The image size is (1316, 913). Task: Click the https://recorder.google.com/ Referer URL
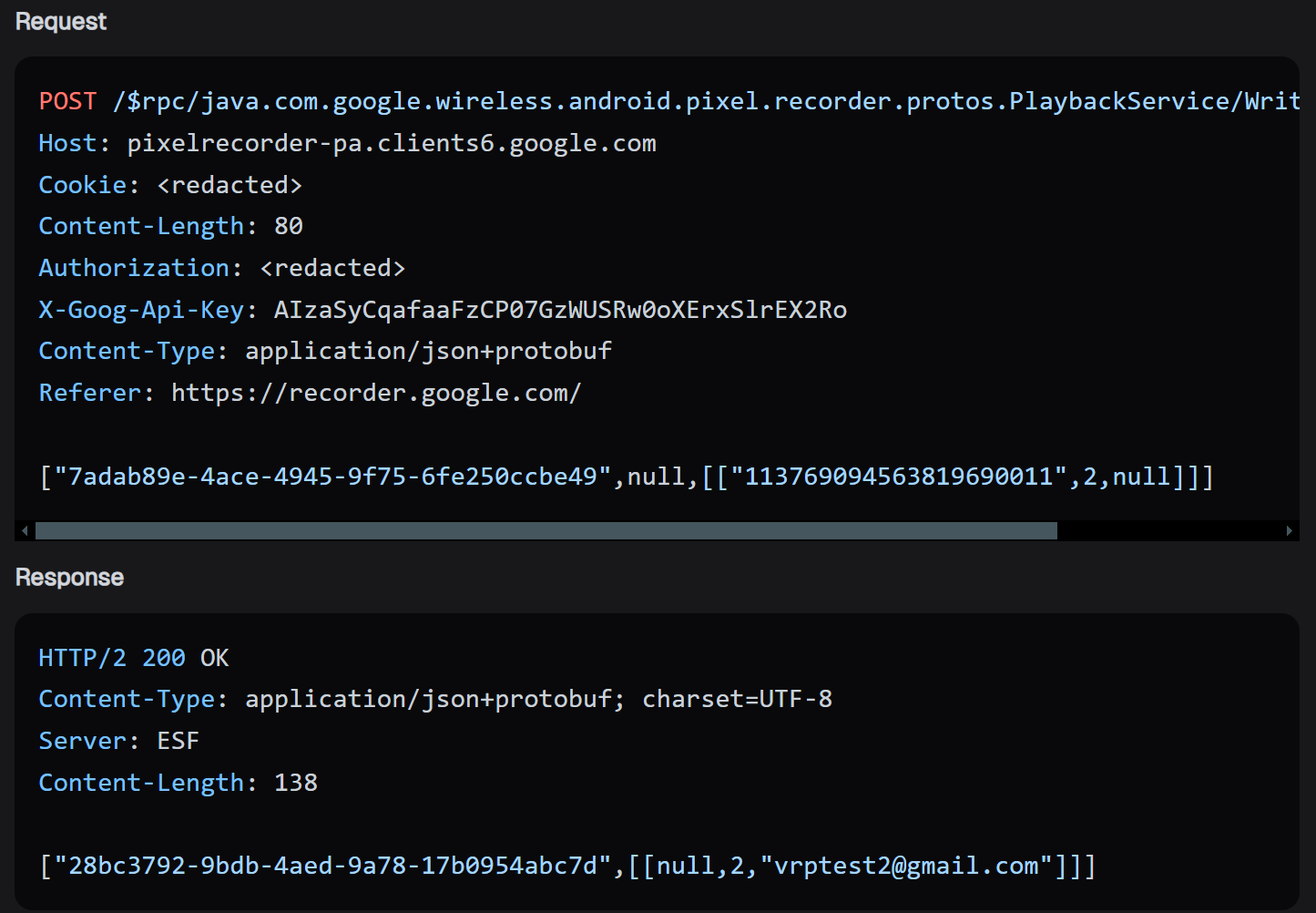coord(376,393)
